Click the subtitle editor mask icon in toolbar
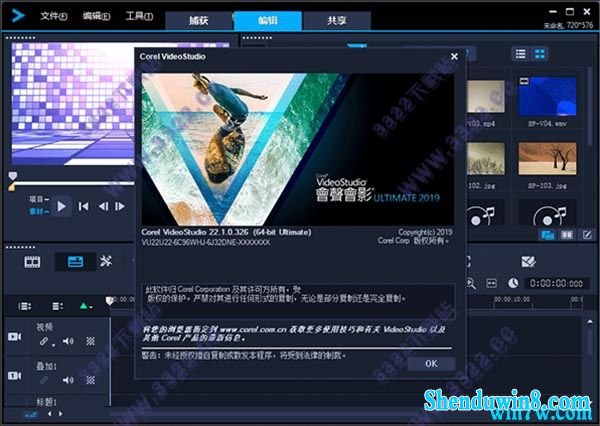This screenshot has height=426, width=600. pyautogui.click(x=528, y=262)
